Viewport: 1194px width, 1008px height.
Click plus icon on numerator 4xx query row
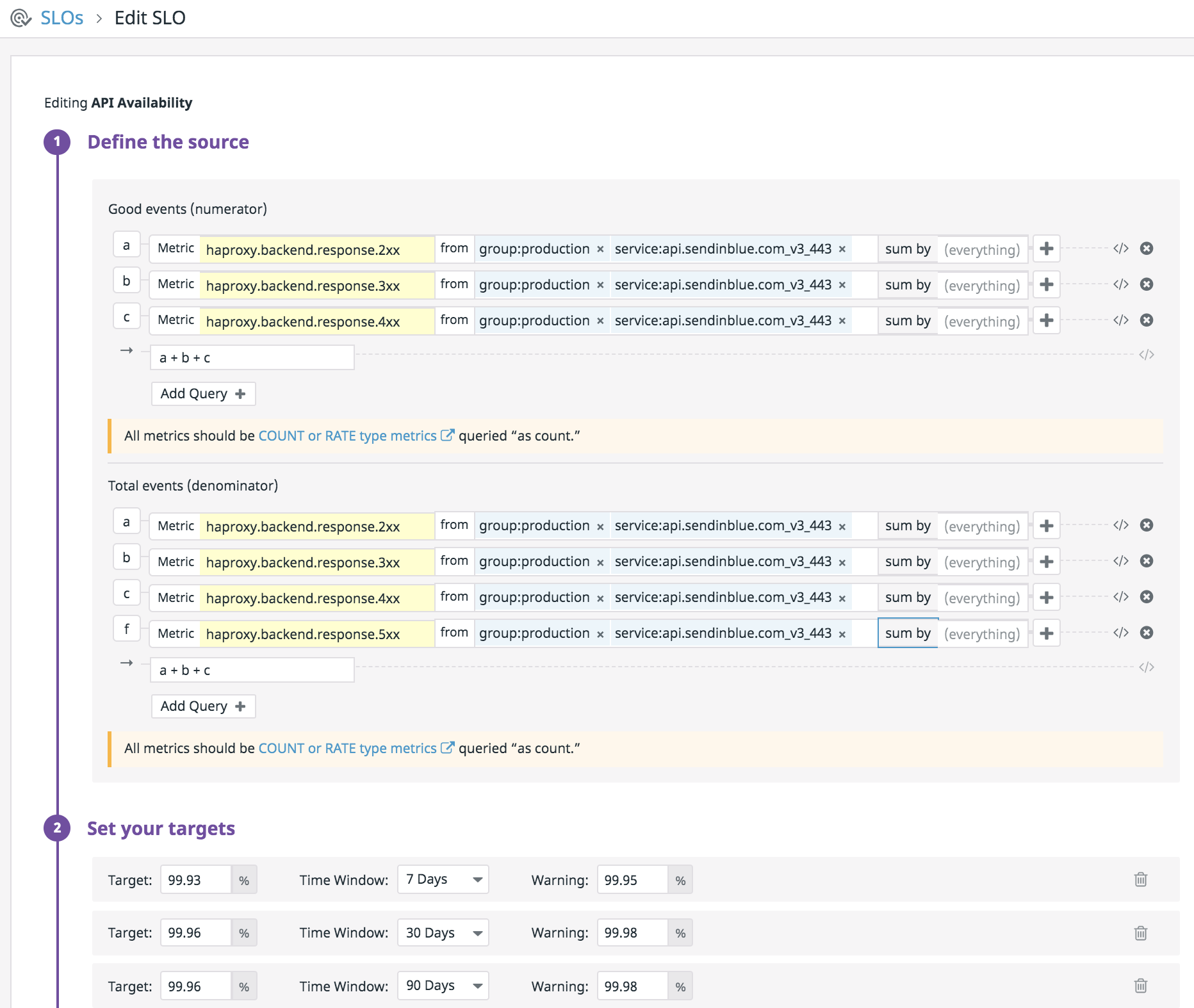tap(1046, 320)
